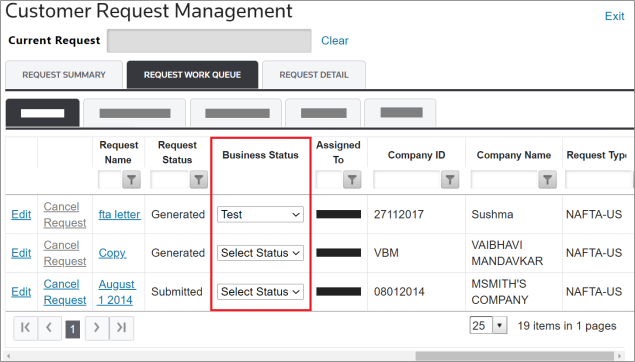
Task: Click the Company Name filter input
Action: (505, 179)
